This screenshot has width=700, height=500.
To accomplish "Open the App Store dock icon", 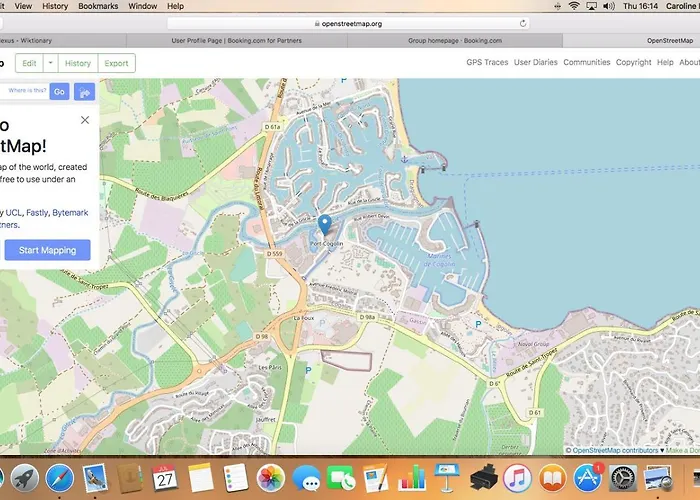I will click(587, 479).
